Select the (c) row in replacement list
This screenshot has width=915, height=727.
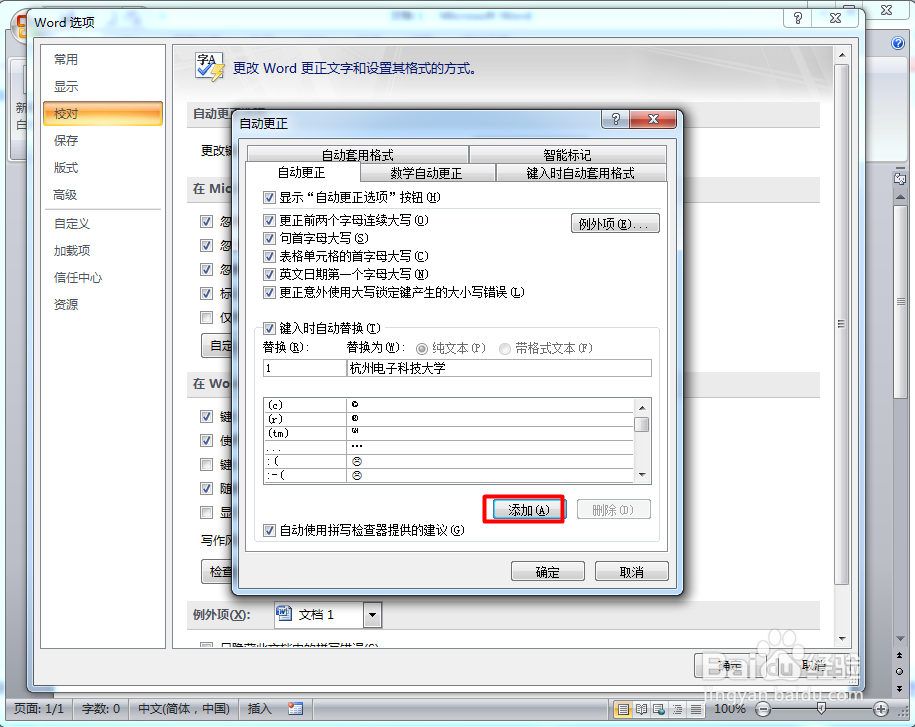pyautogui.click(x=448, y=405)
